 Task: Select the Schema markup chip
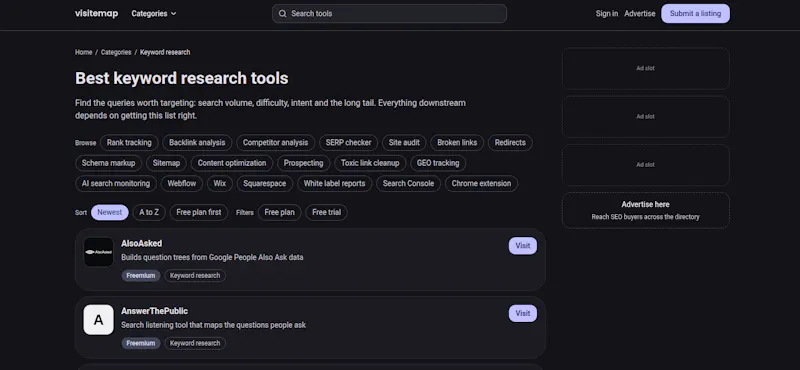pyautogui.click(x=109, y=163)
